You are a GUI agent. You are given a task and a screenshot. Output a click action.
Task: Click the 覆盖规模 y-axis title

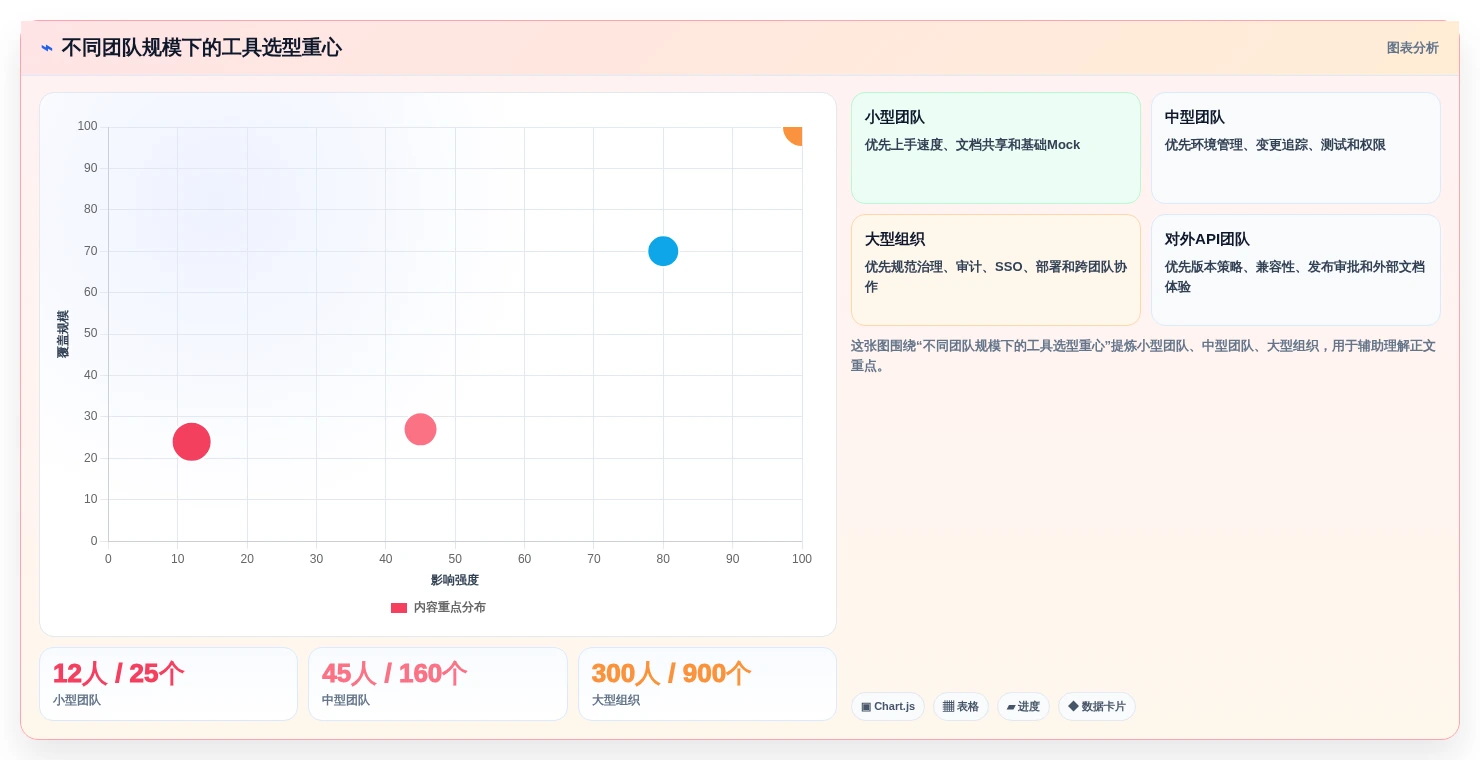click(x=63, y=334)
